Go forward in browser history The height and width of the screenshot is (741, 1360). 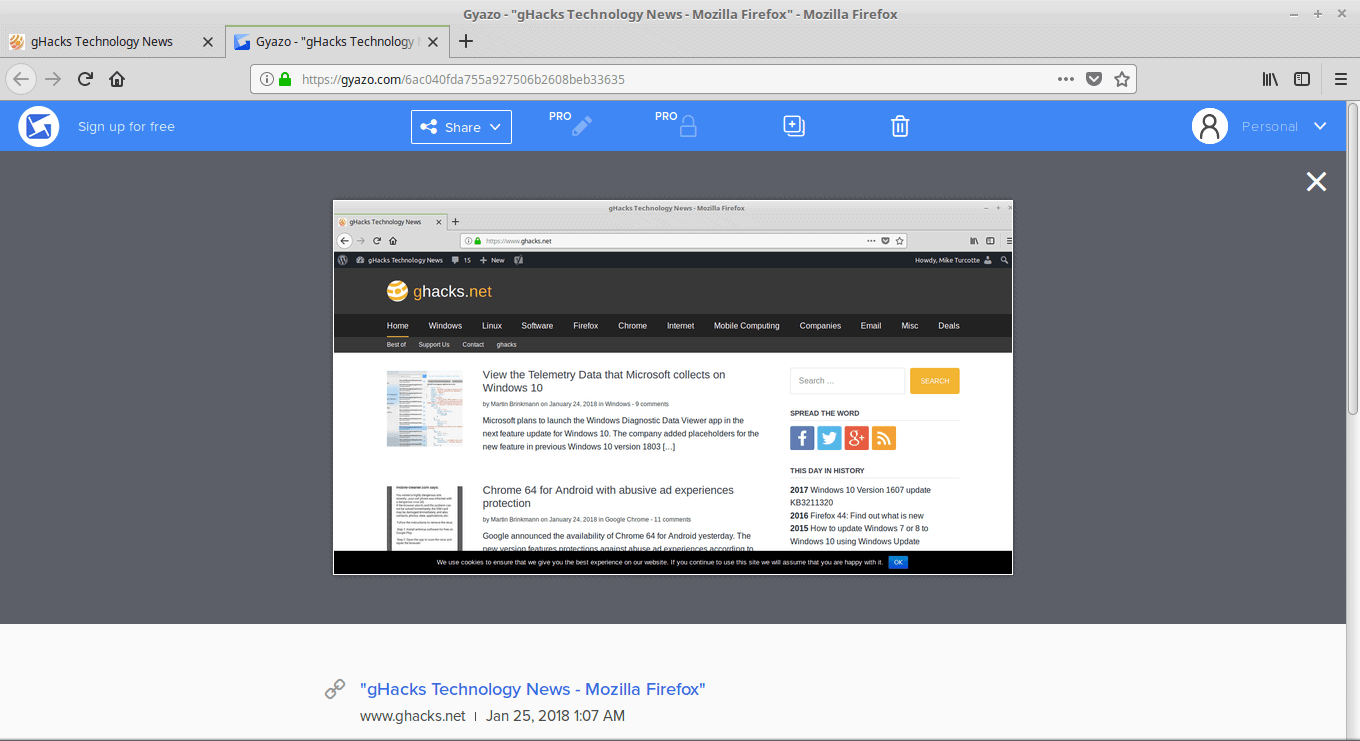pyautogui.click(x=53, y=79)
